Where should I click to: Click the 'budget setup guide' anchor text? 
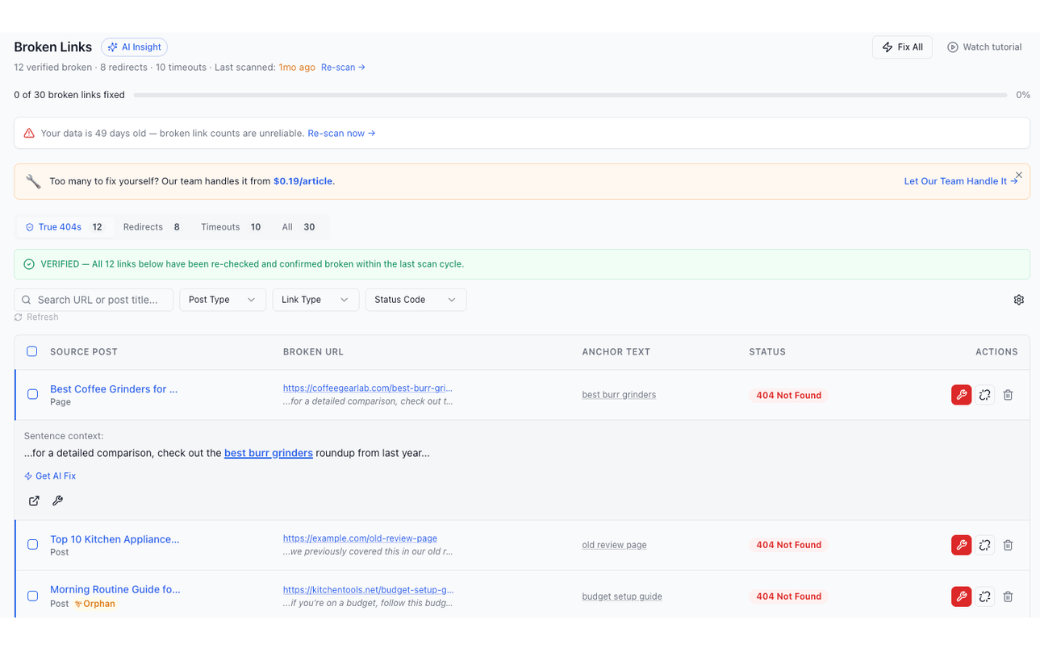click(622, 596)
